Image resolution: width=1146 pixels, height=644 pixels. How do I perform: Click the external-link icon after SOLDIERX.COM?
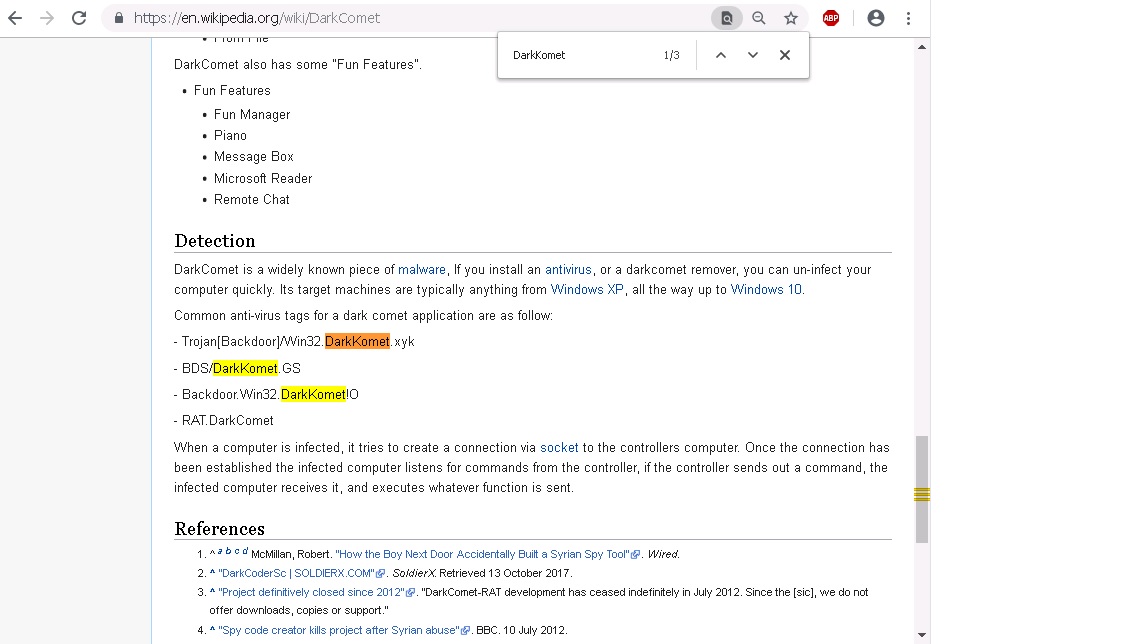tap(380, 574)
